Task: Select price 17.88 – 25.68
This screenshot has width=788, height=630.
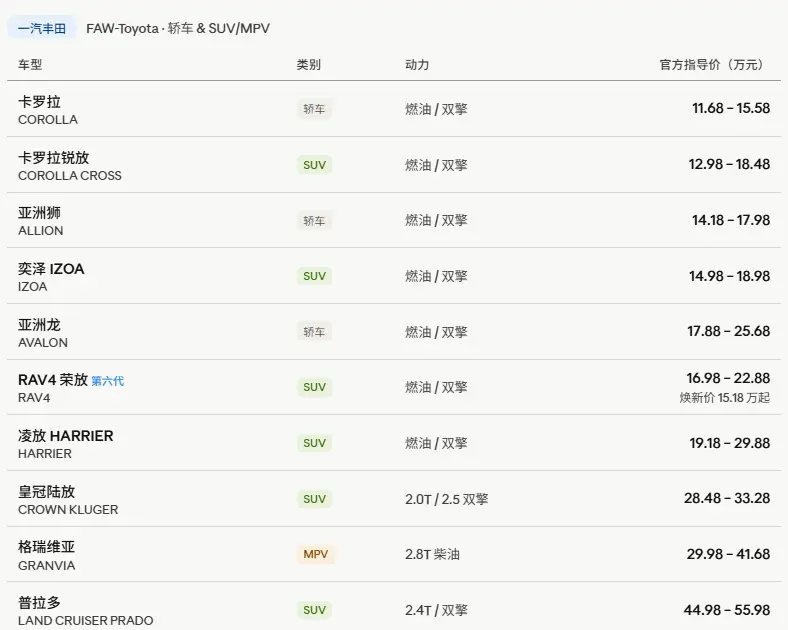Action: coord(729,331)
